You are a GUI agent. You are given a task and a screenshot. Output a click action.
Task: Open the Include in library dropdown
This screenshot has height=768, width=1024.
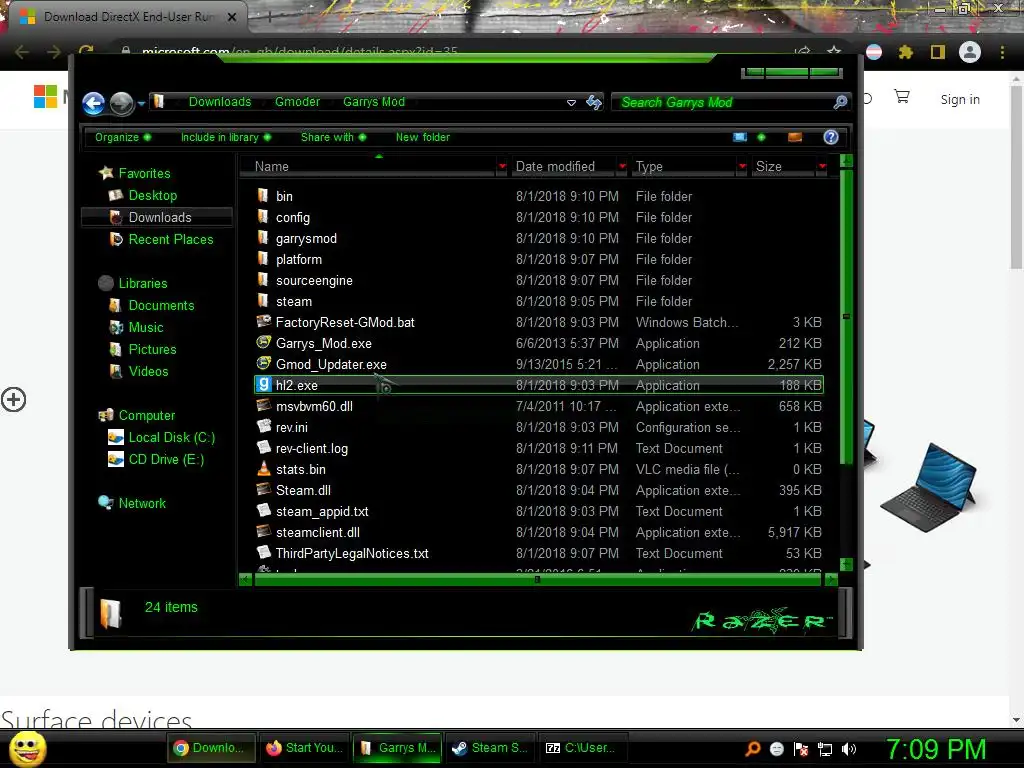pos(226,137)
